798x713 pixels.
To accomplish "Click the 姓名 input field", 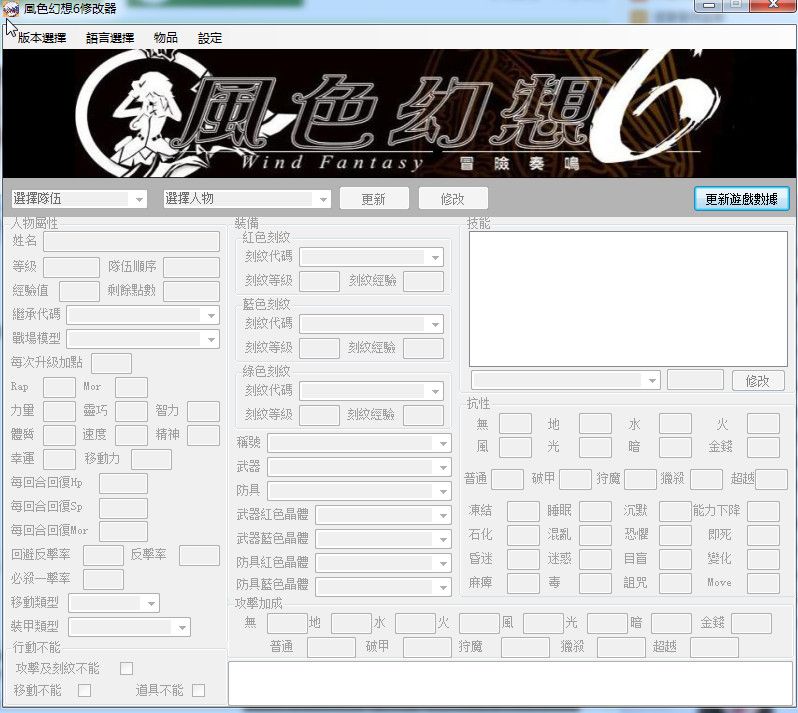I will click(131, 241).
